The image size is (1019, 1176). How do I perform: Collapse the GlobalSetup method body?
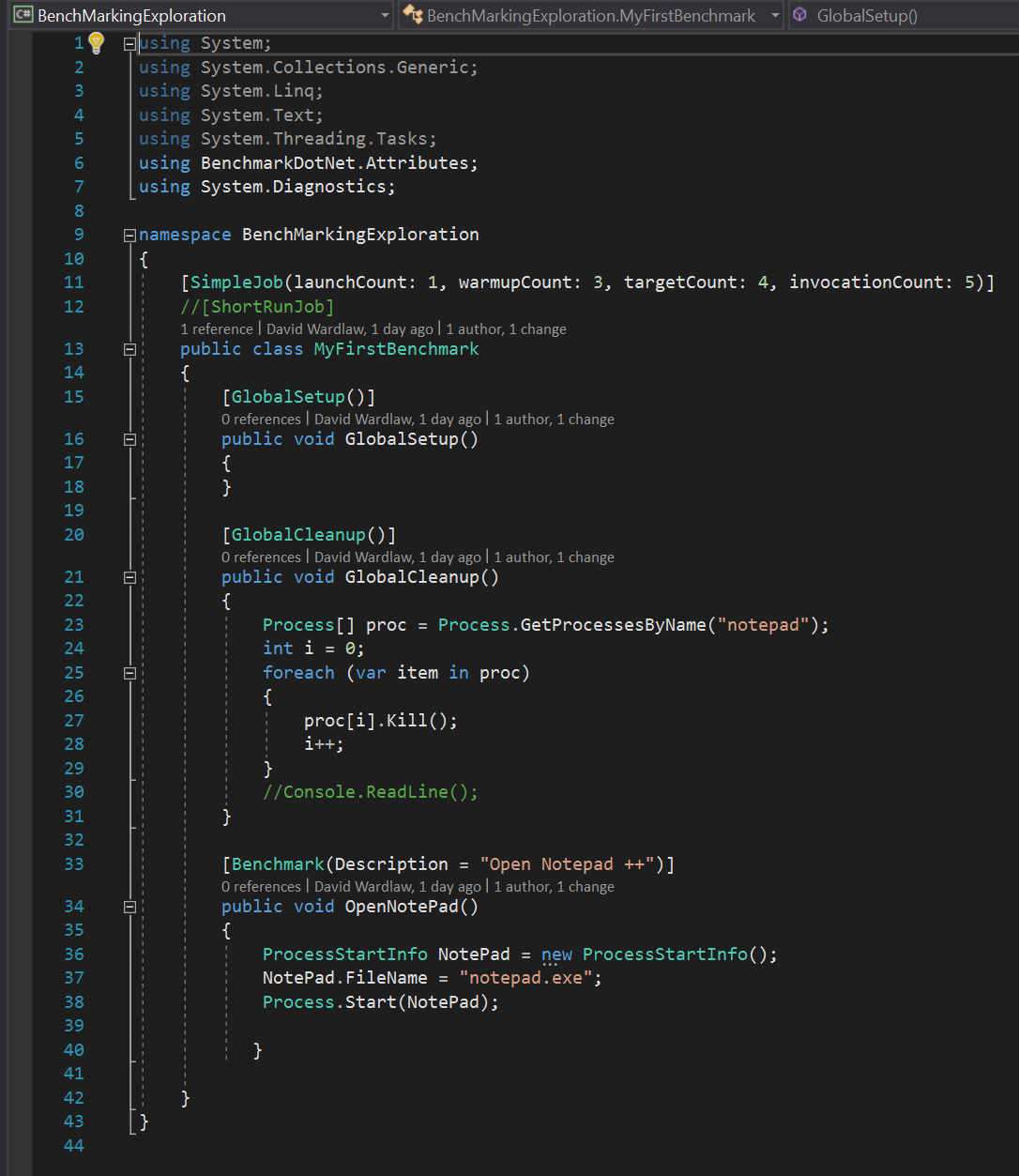click(x=129, y=438)
